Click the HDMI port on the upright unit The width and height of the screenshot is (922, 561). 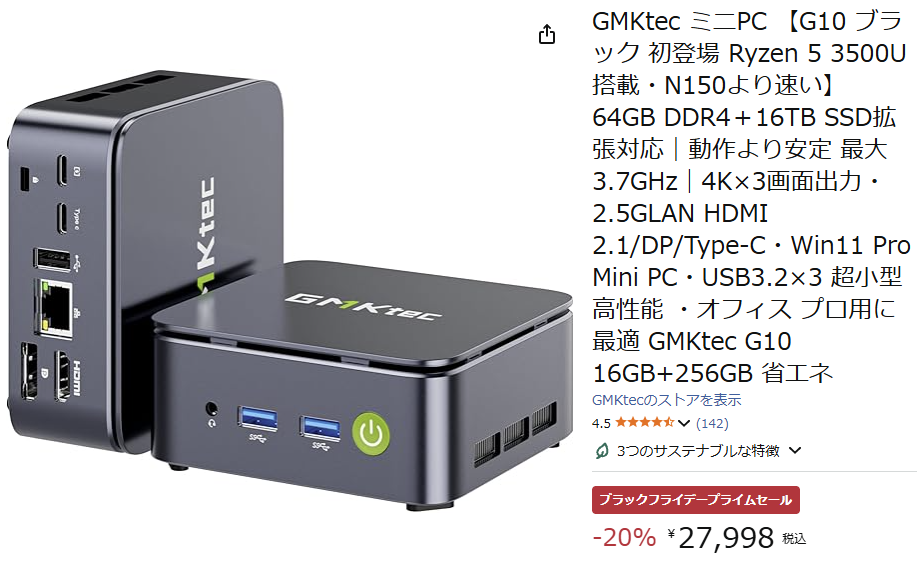coord(64,375)
